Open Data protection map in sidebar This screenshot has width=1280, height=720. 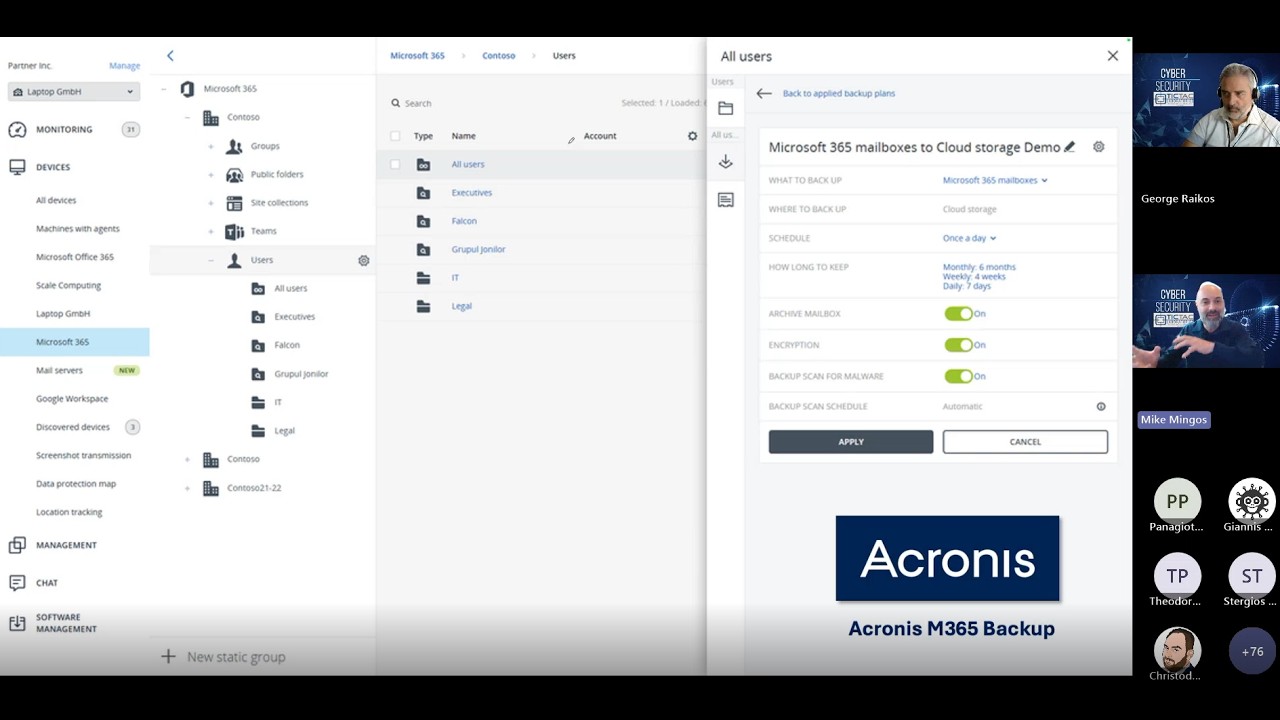click(76, 484)
